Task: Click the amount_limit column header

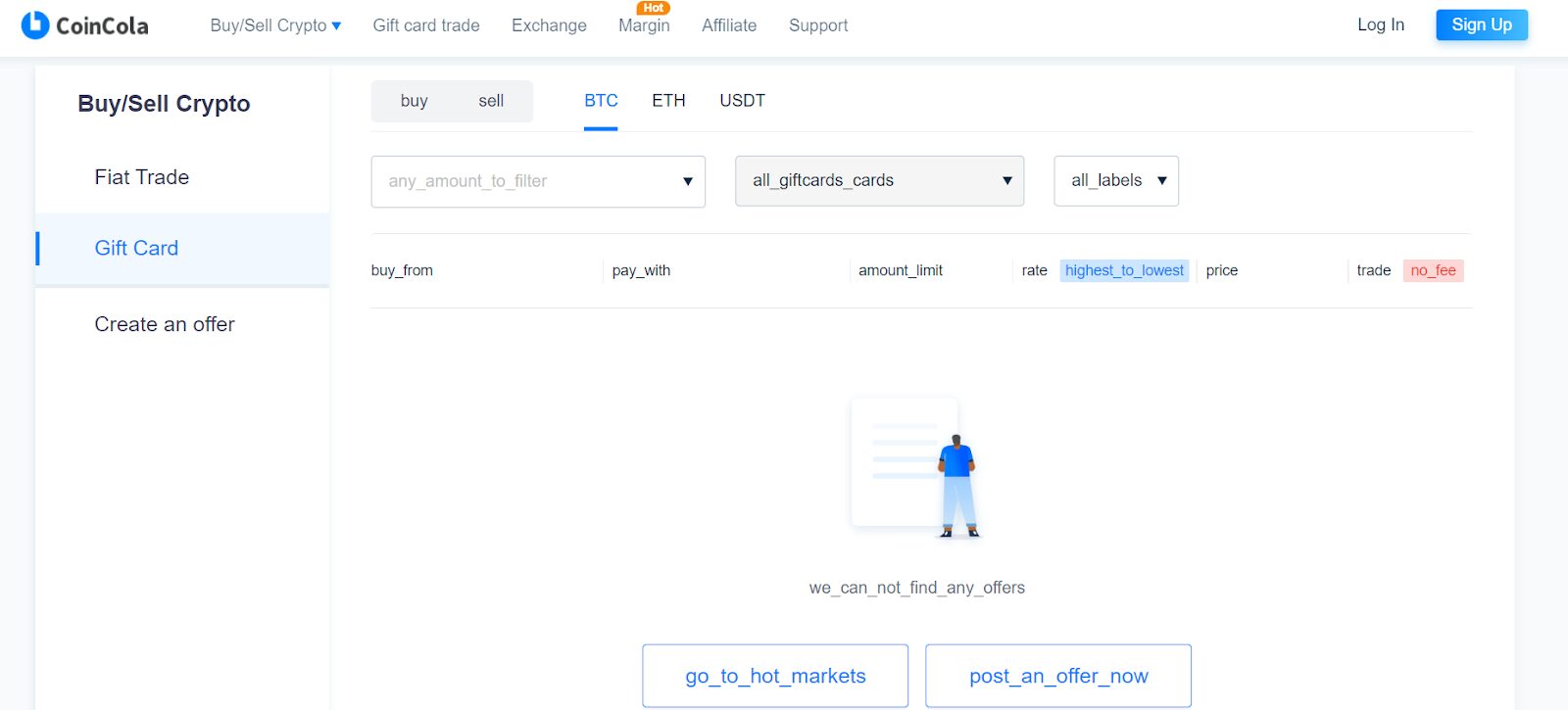Action: click(901, 270)
